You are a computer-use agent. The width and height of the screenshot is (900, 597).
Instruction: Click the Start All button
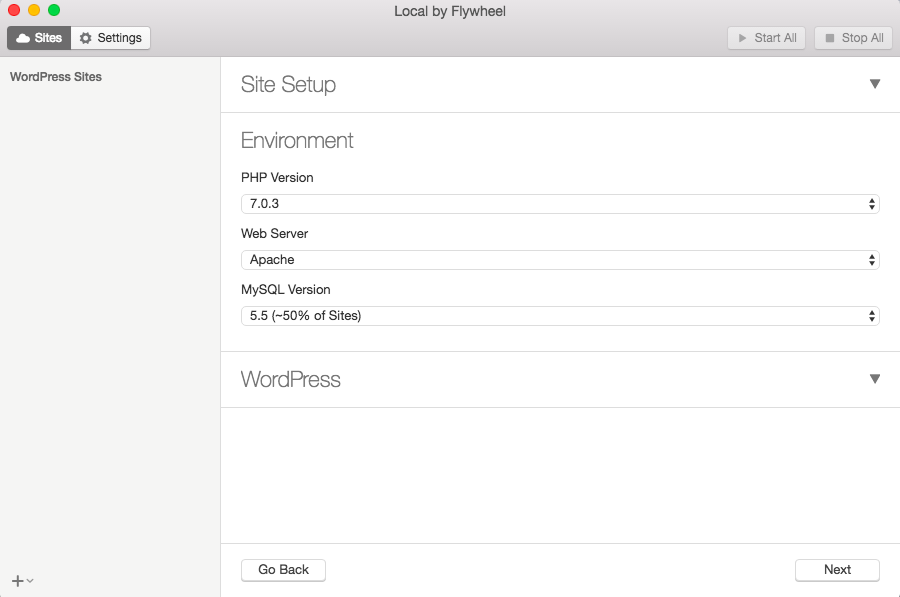pyautogui.click(x=766, y=38)
